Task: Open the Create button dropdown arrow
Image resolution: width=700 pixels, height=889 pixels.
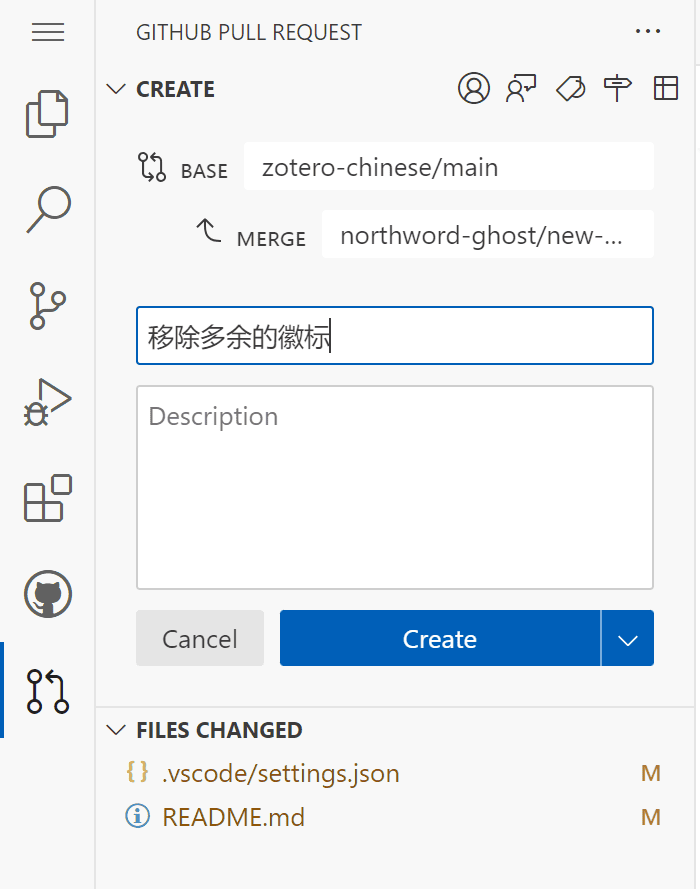Action: [628, 639]
